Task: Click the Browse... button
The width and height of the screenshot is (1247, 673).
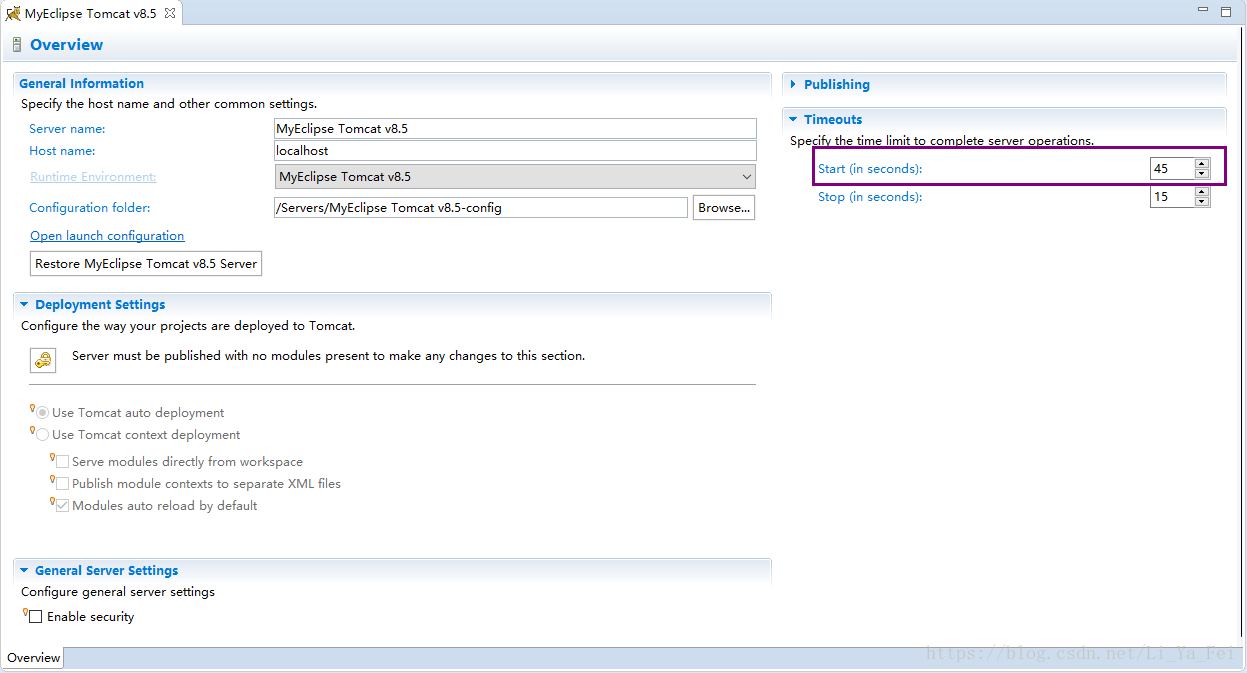Action: click(x=723, y=208)
